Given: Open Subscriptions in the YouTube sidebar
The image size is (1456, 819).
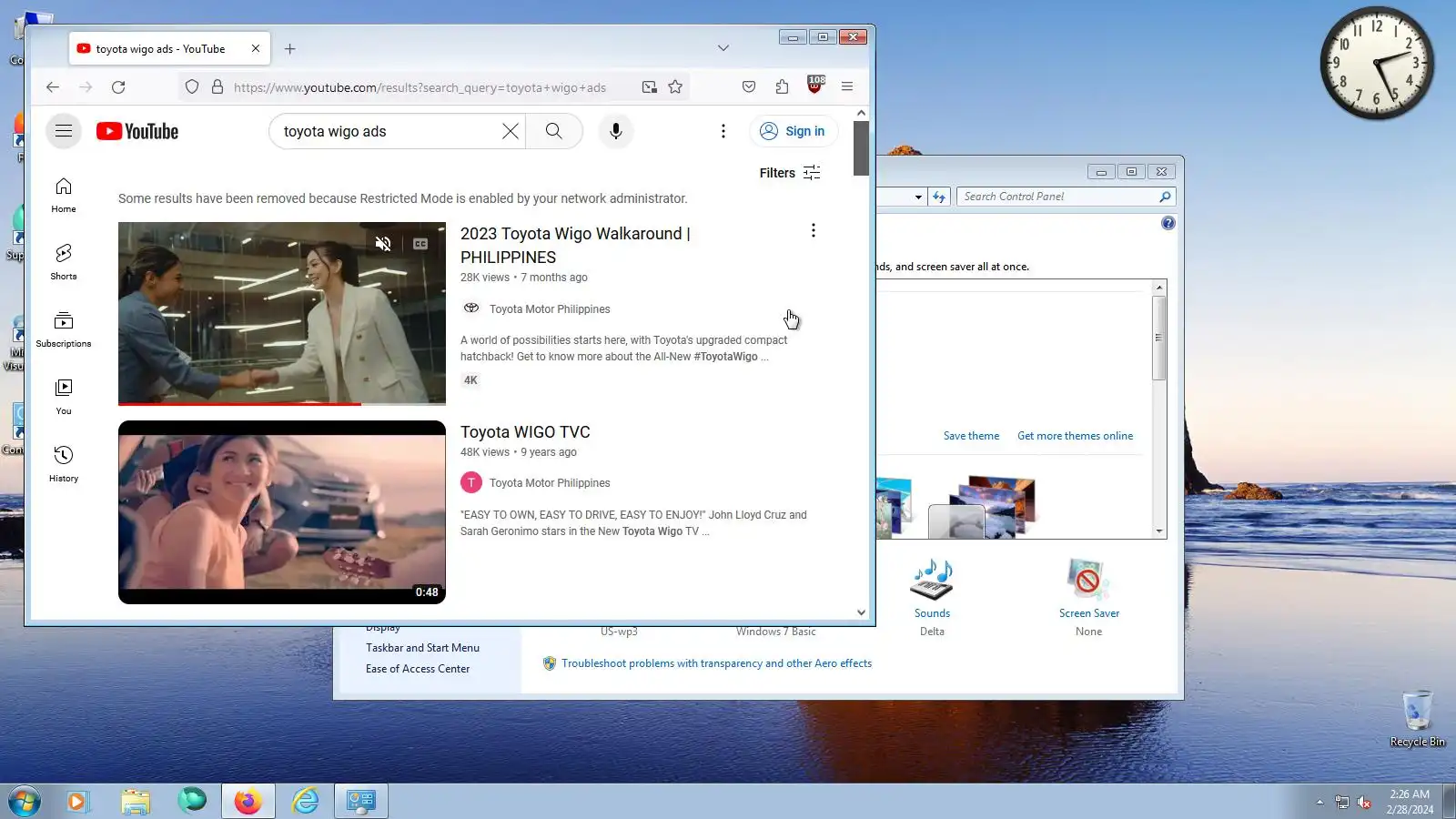Looking at the screenshot, I should 64,329.
